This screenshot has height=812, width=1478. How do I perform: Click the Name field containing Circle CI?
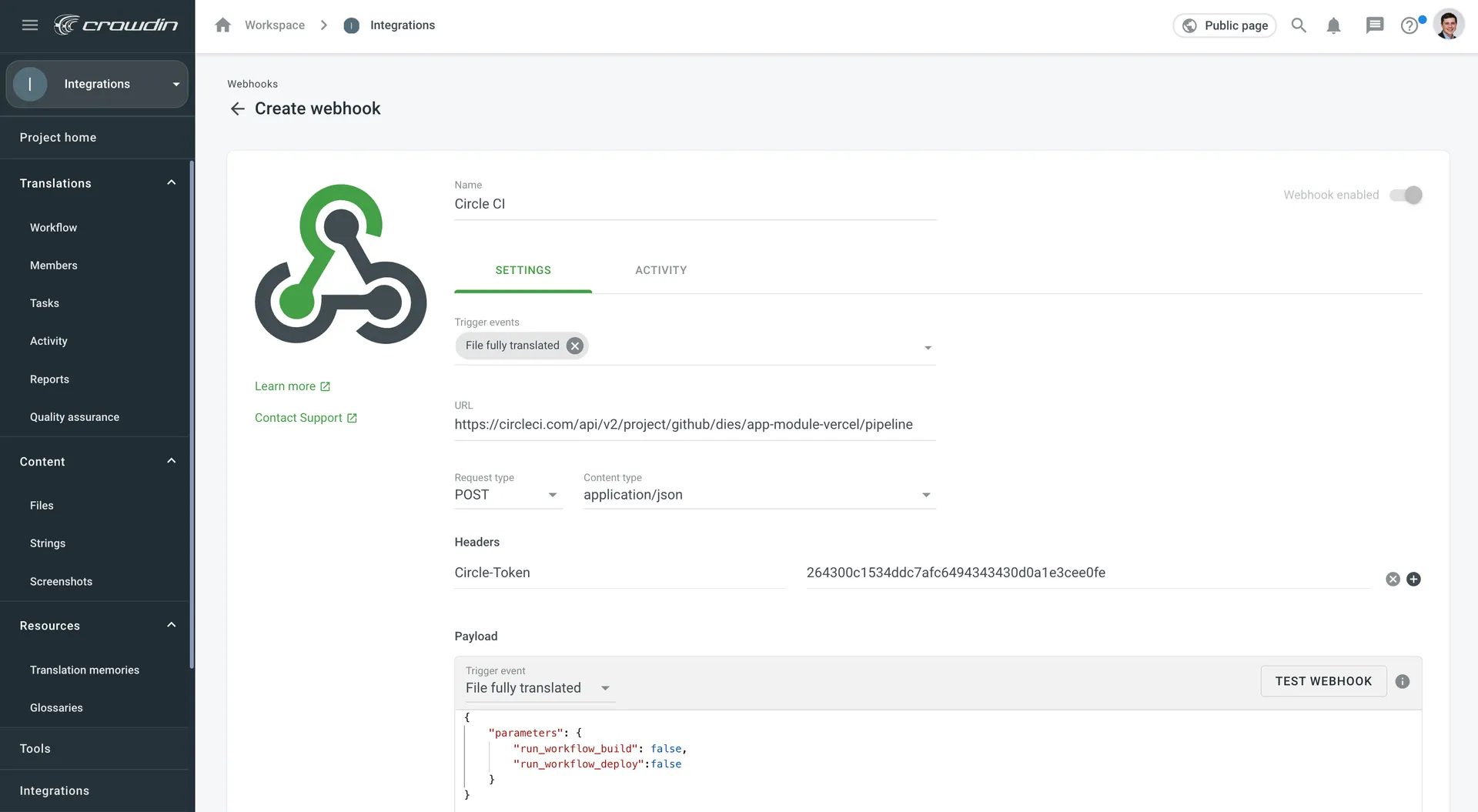click(x=695, y=204)
